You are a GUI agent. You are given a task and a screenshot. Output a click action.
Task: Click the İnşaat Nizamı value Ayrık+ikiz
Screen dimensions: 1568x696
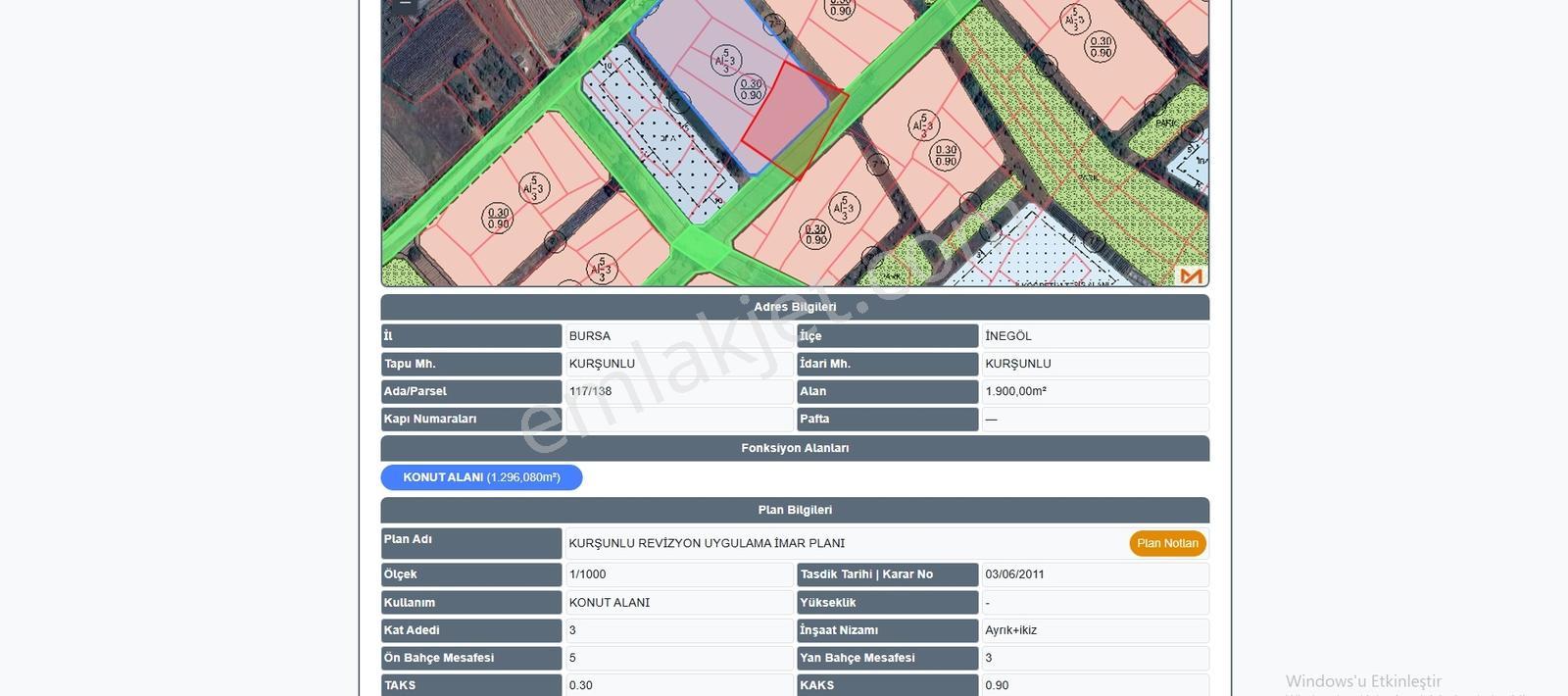pos(1010,630)
